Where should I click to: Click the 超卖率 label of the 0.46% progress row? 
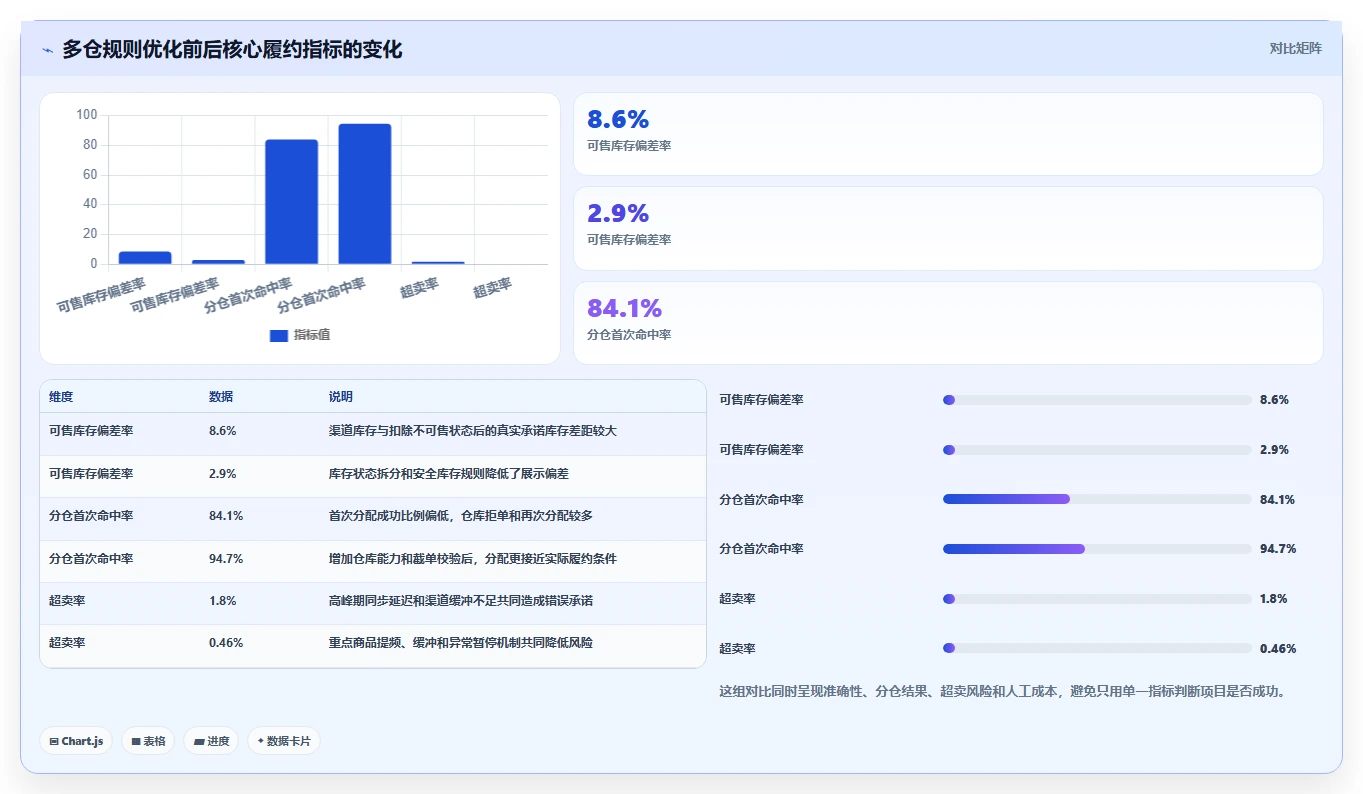coord(738,649)
